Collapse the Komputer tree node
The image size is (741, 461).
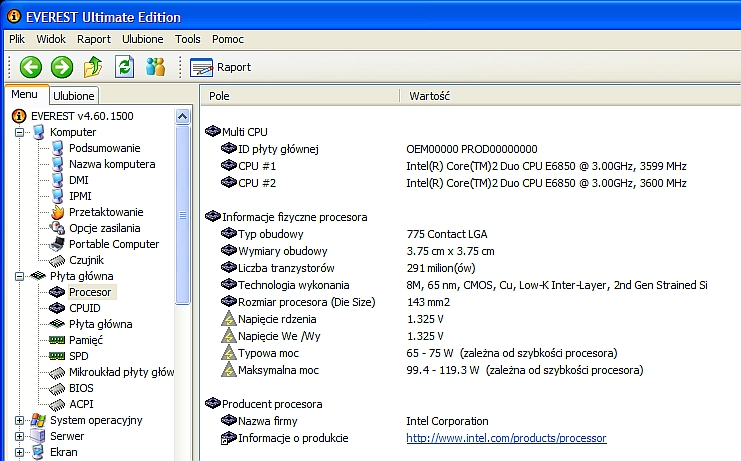point(20,132)
